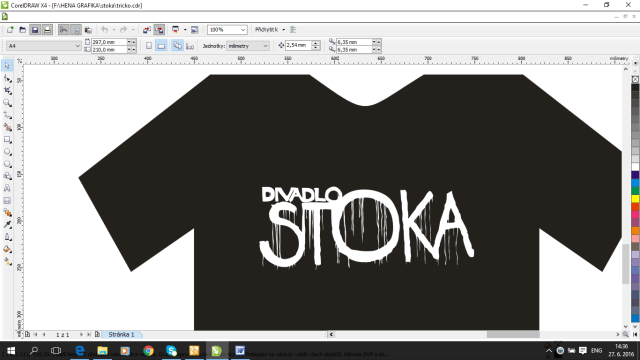Image resolution: width=640 pixels, height=360 pixels.
Task: Pick the green swatch in palette
Action: tap(635, 191)
